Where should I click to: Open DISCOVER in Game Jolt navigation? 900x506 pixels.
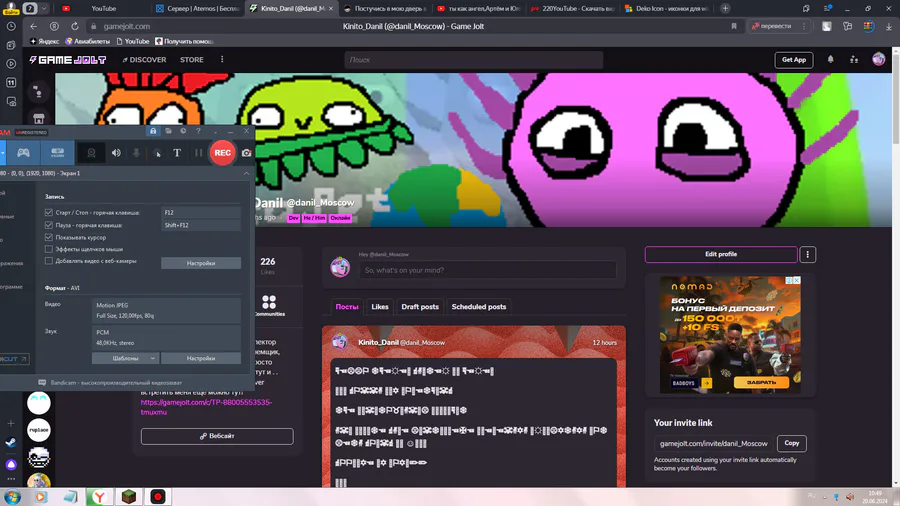click(144, 60)
